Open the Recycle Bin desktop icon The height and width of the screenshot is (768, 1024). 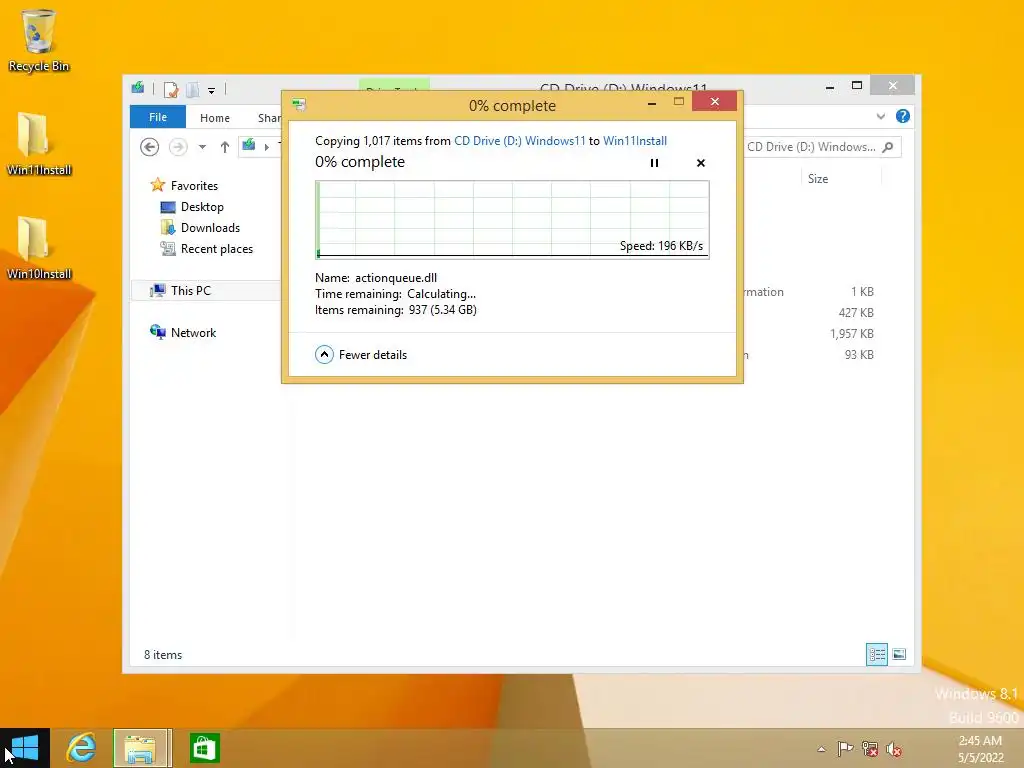(38, 40)
